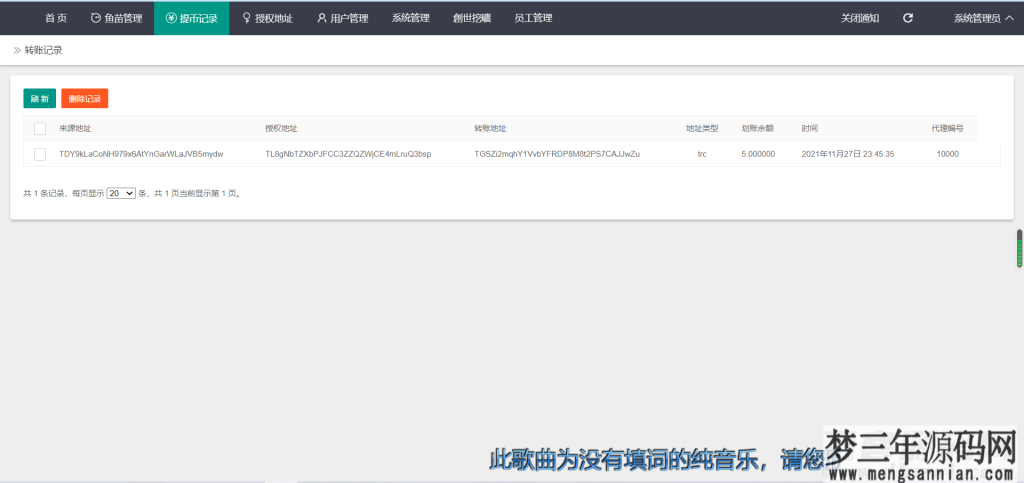Click the refresh icon in top bar
This screenshot has width=1024, height=483.
(x=908, y=18)
